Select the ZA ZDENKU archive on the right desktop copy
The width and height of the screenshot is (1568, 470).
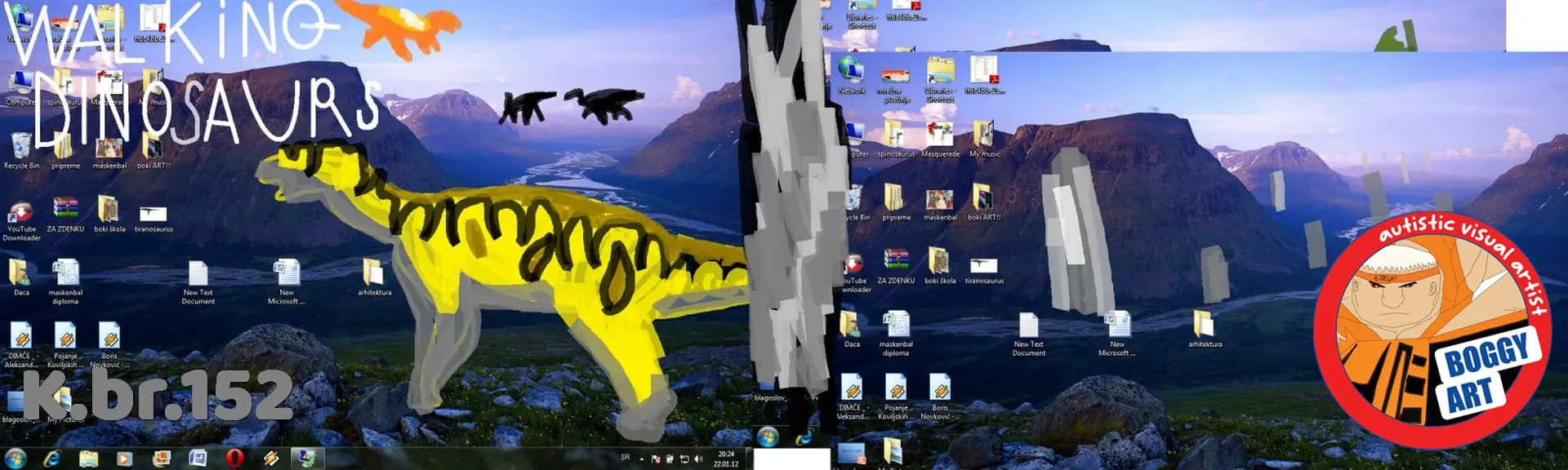tap(896, 267)
